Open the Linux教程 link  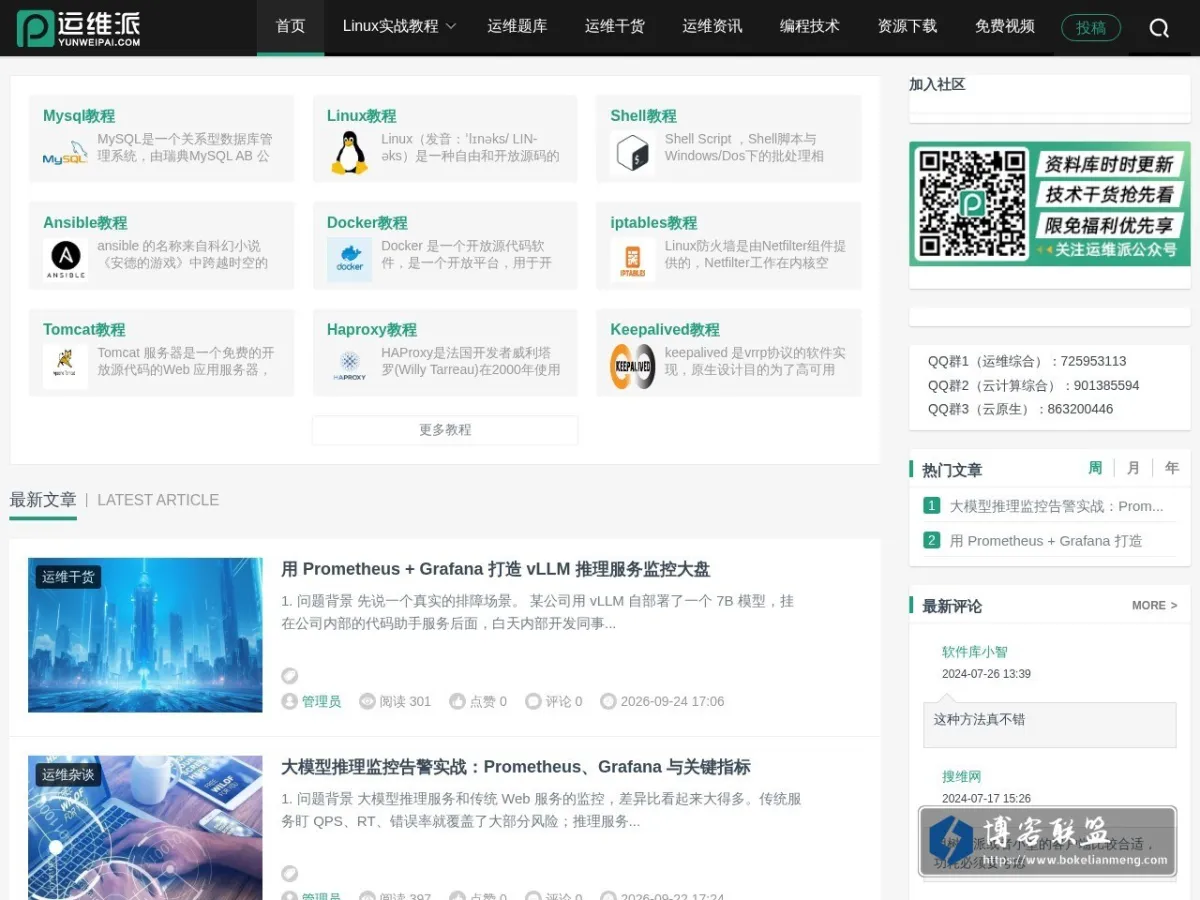tap(362, 116)
